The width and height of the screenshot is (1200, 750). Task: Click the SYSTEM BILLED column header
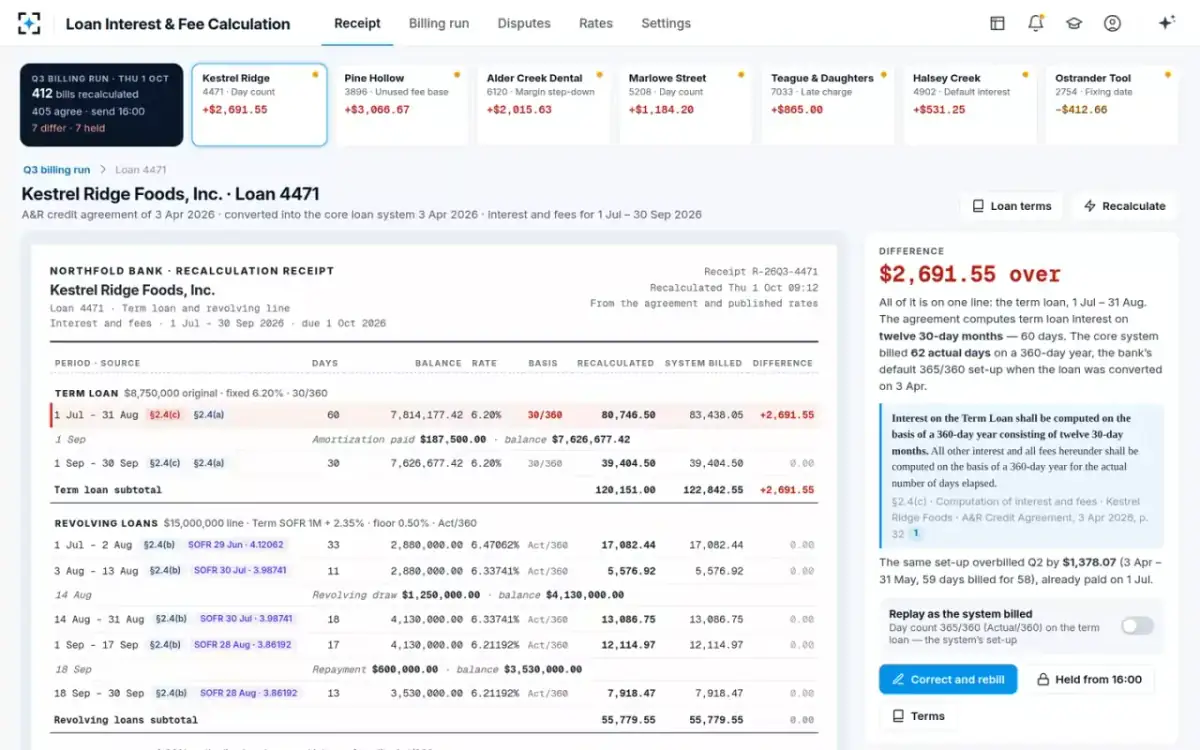(704, 363)
